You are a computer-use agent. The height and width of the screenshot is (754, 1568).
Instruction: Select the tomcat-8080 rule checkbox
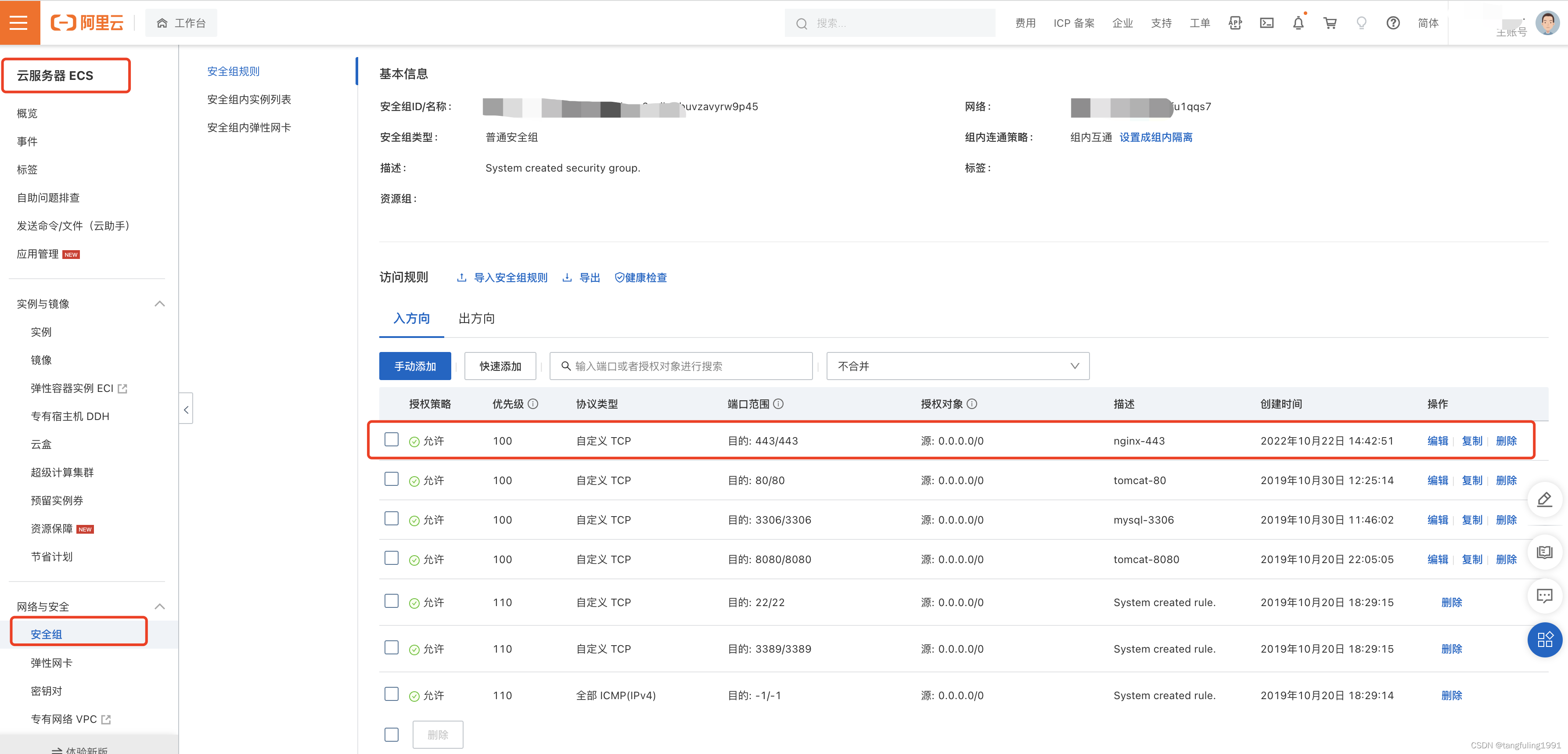[392, 558]
